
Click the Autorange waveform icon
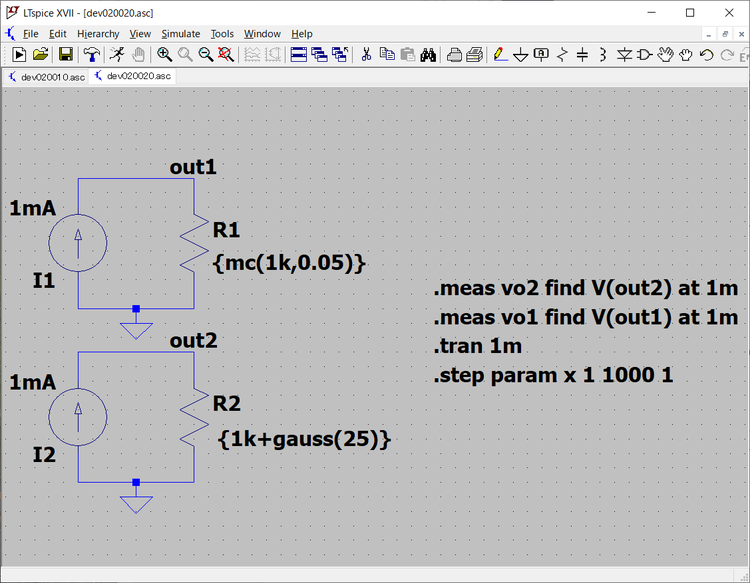[252, 55]
